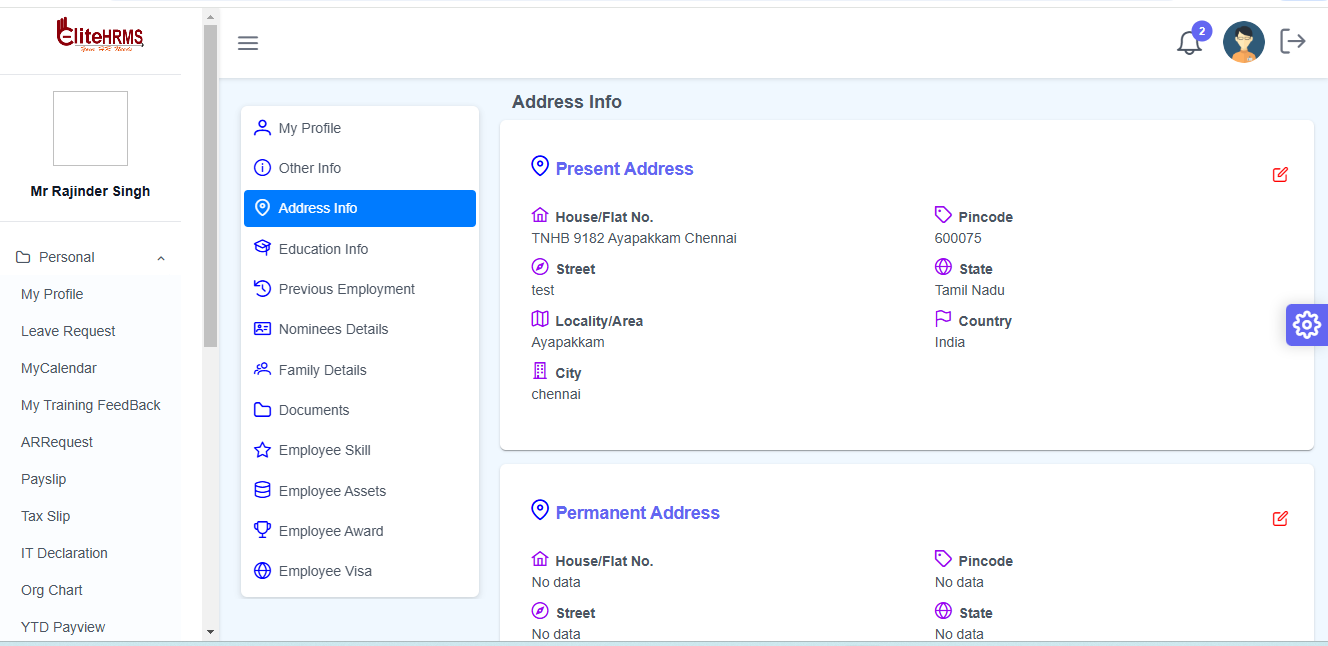Click the notification bell icon
The image size is (1328, 646).
click(x=1189, y=43)
